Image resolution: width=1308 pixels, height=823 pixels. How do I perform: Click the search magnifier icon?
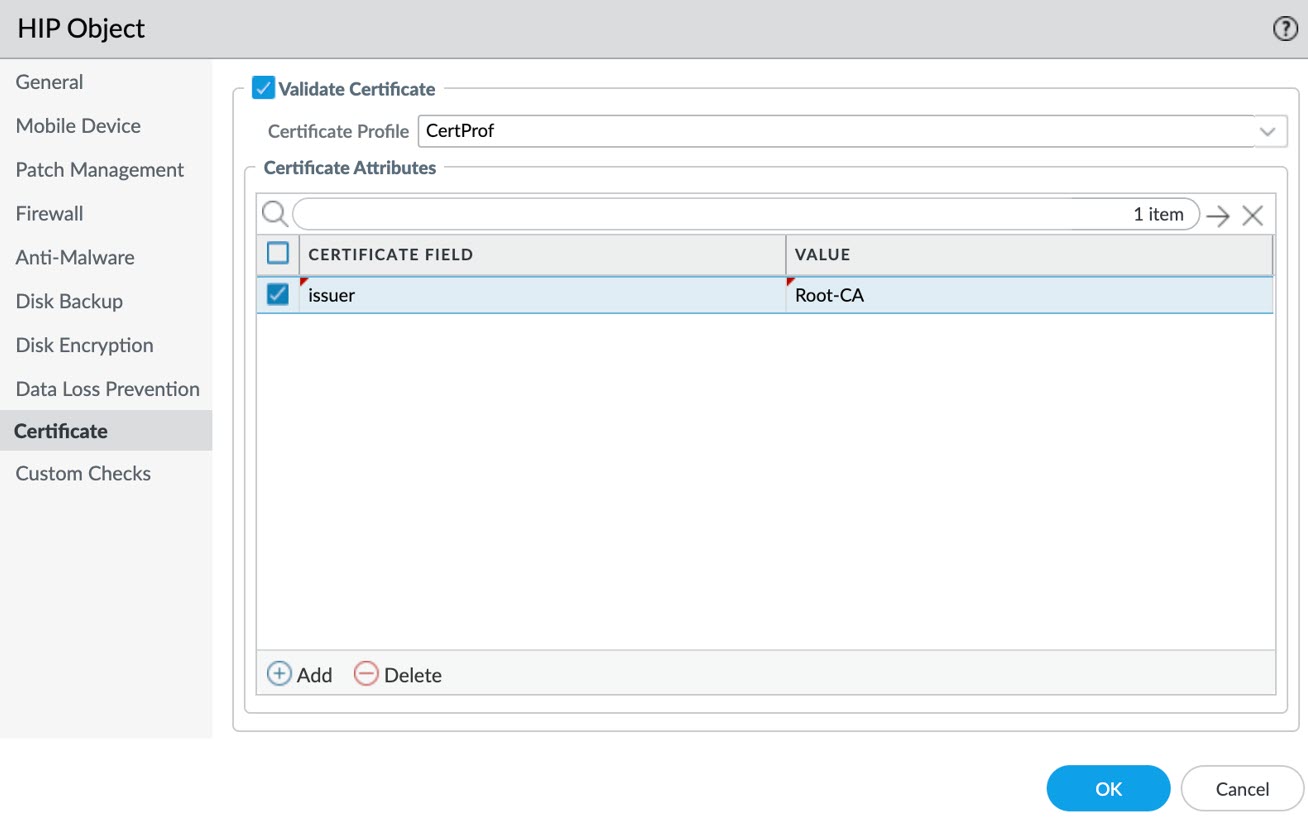click(x=274, y=214)
